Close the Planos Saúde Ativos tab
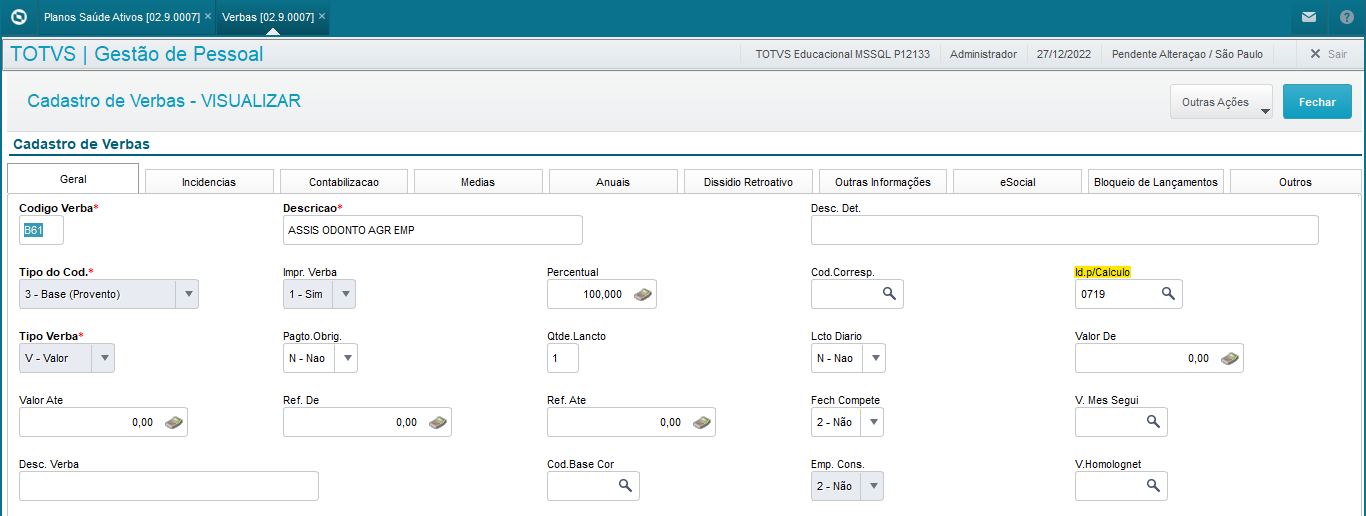 click(207, 17)
